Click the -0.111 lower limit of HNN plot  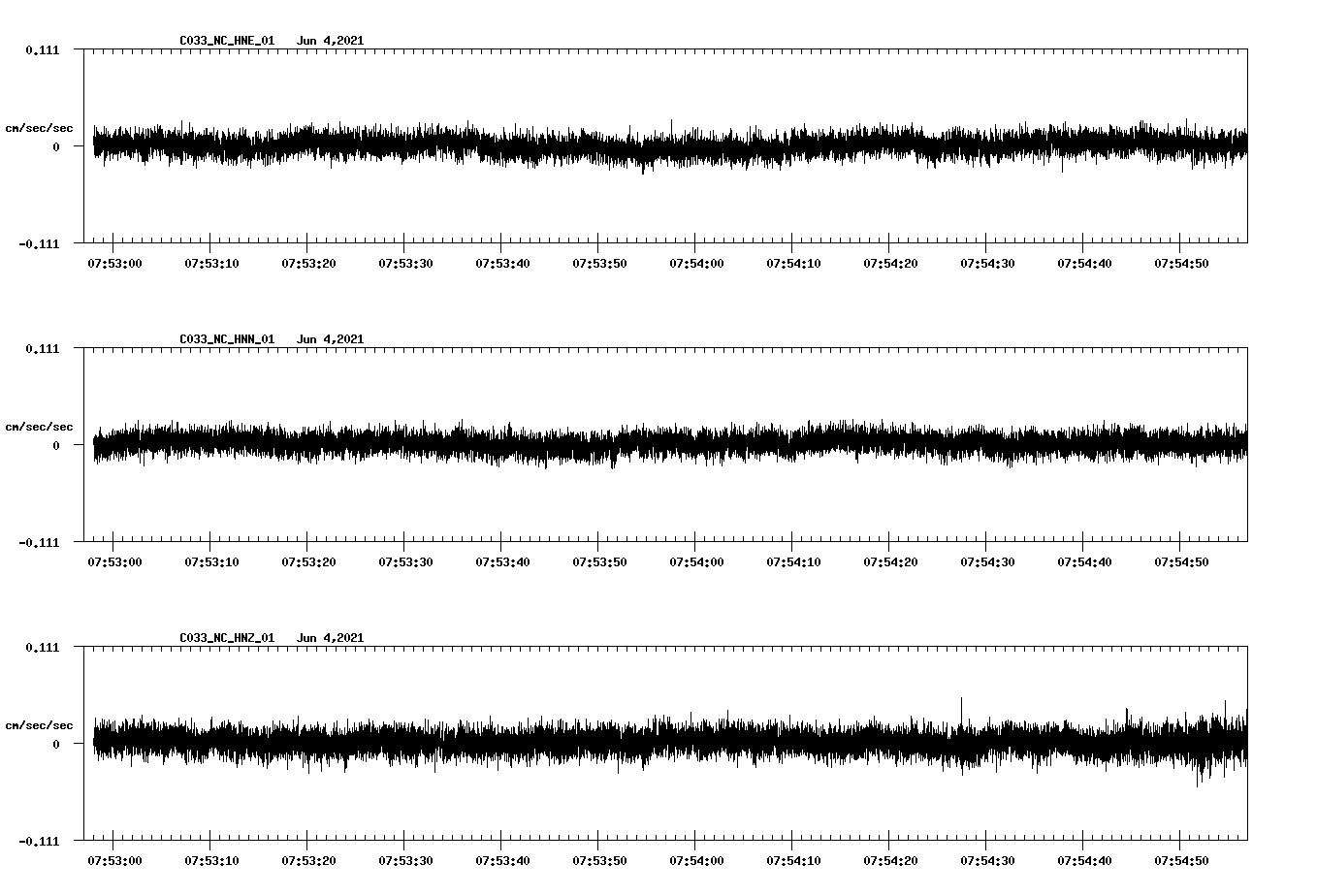[39, 542]
